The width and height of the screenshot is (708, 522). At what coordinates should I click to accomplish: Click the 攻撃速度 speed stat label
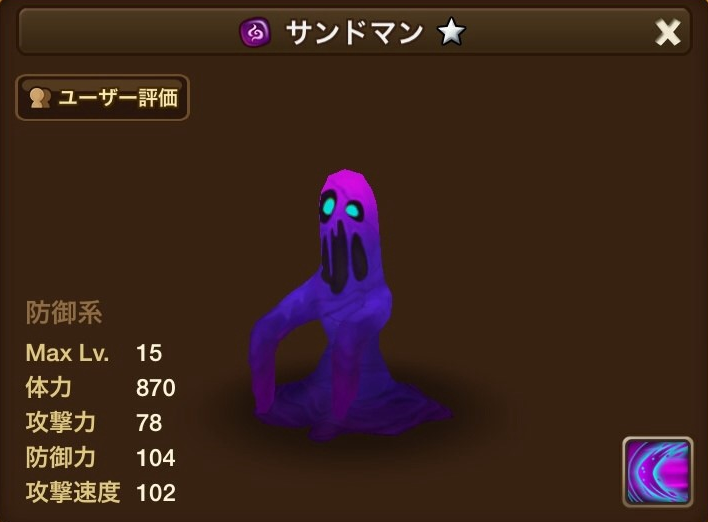tap(73, 492)
